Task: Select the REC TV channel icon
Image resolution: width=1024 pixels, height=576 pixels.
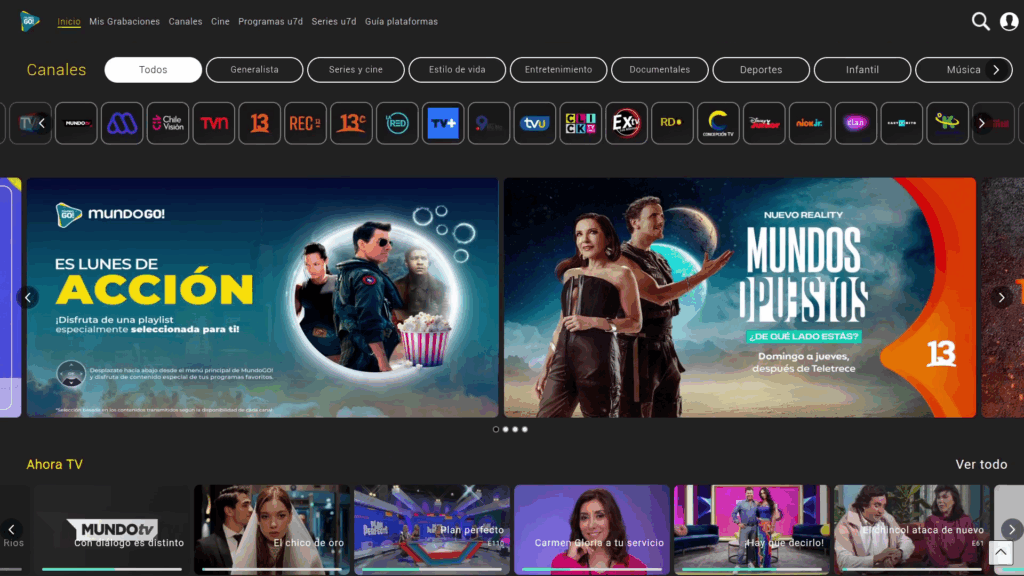Action: (x=306, y=123)
